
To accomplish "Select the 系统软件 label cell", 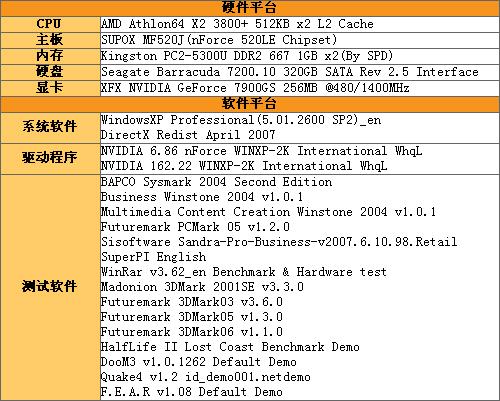I will click(x=50, y=127).
